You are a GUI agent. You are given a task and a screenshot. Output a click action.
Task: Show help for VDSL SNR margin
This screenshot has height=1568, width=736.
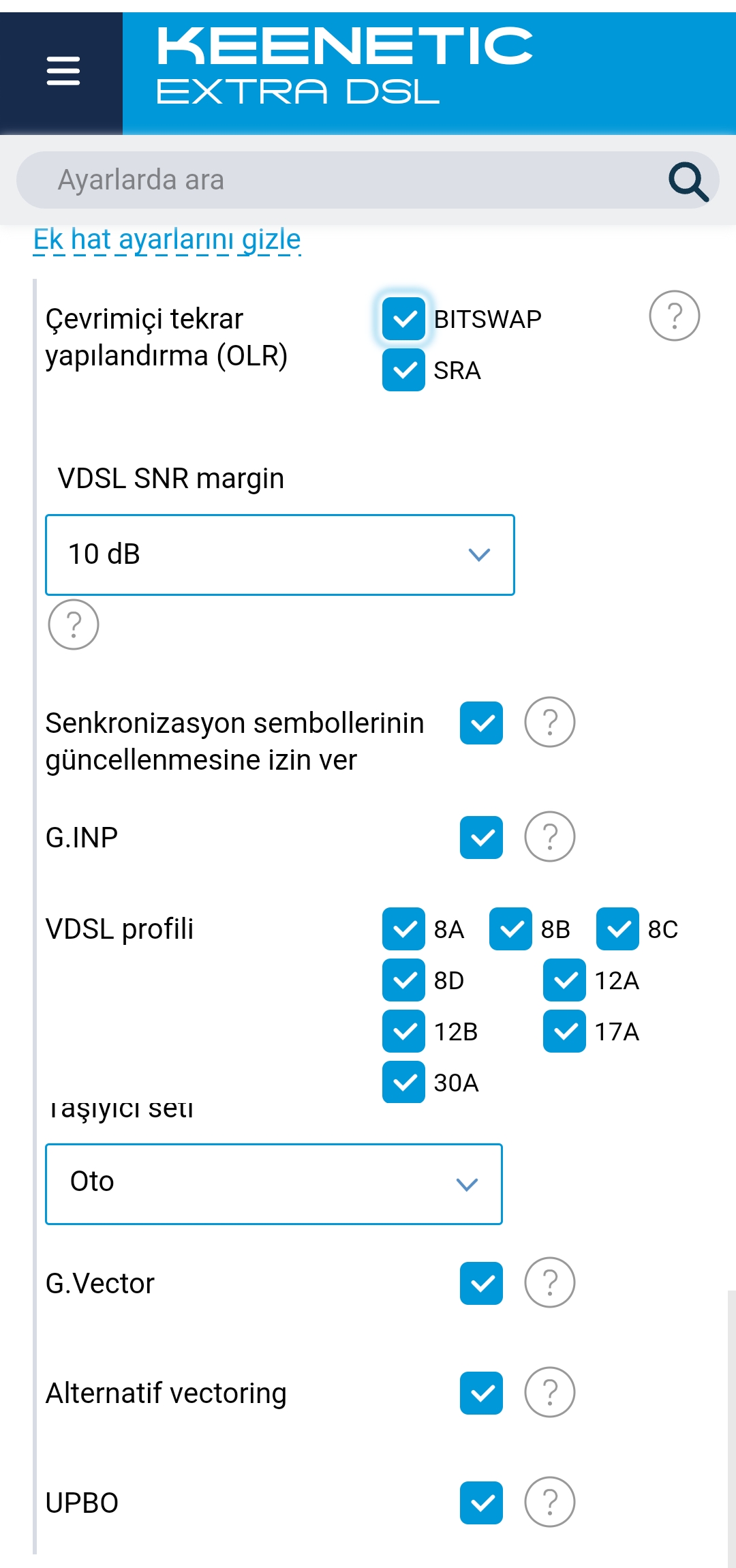pos(74,624)
